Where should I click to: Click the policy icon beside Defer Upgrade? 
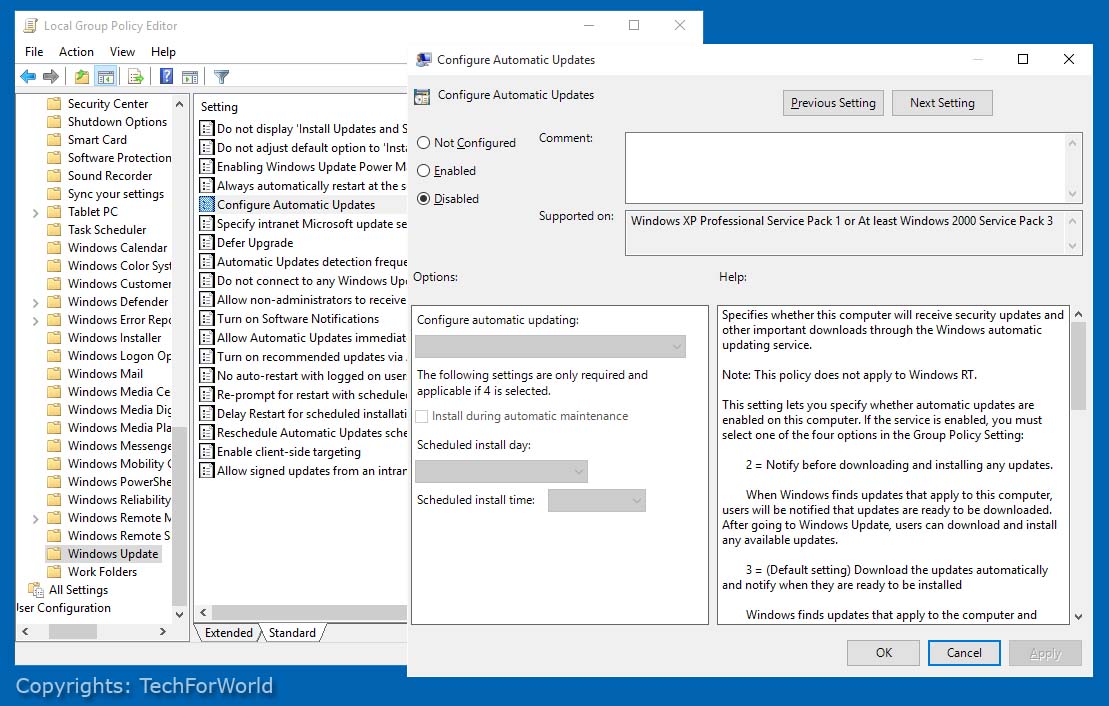(x=207, y=243)
